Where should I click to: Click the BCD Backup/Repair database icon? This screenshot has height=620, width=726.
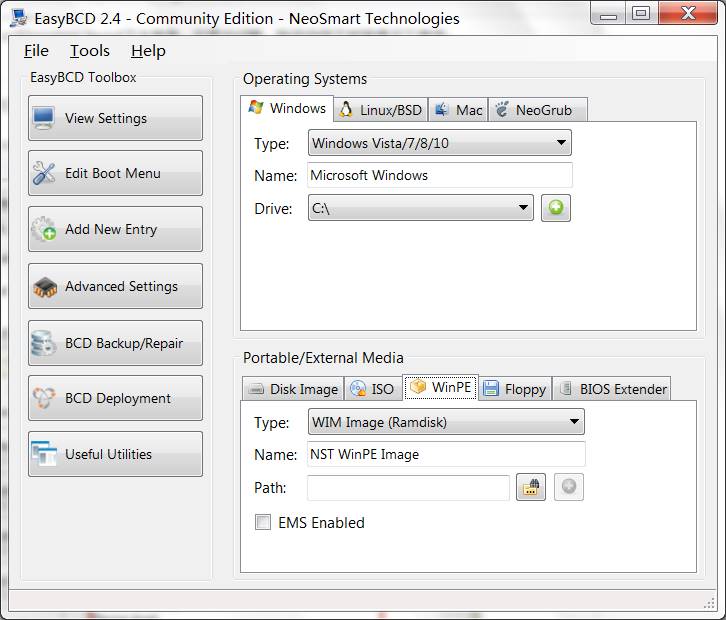coord(43,343)
